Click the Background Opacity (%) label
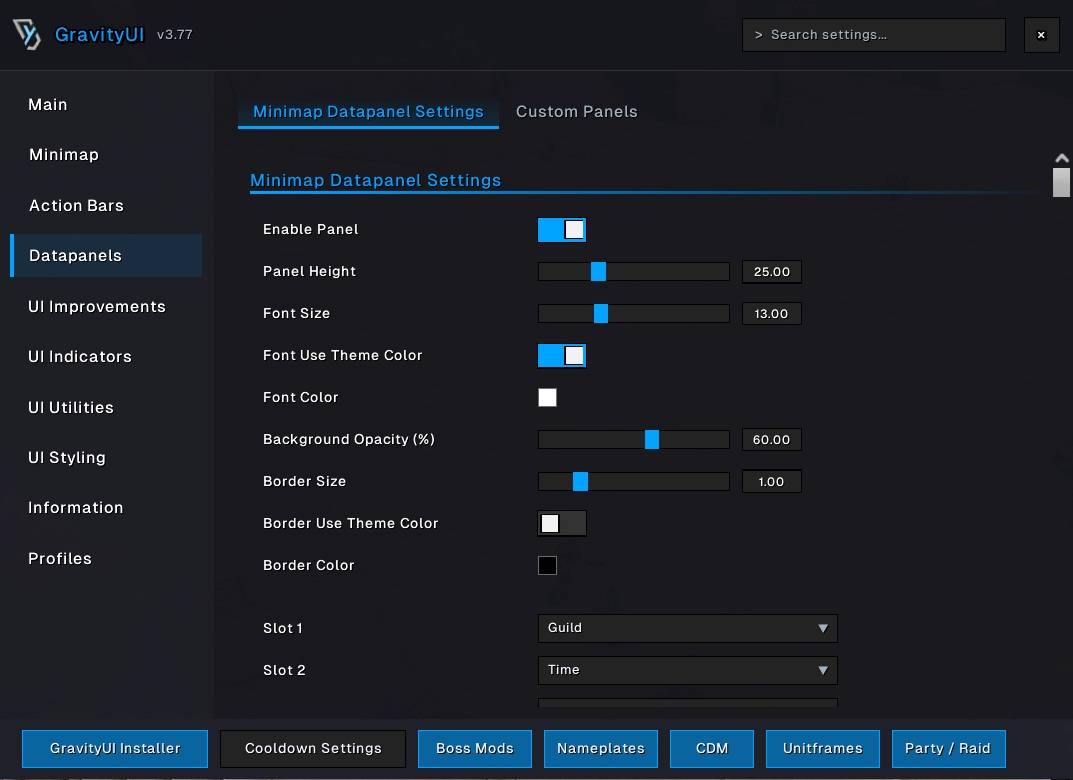This screenshot has height=780, width=1073. point(349,439)
